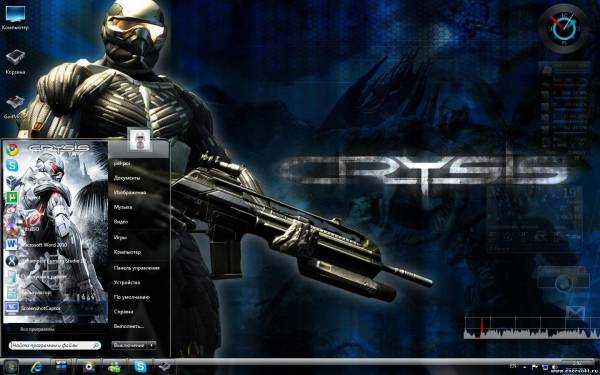Expand the shutdown options arrow

point(152,345)
